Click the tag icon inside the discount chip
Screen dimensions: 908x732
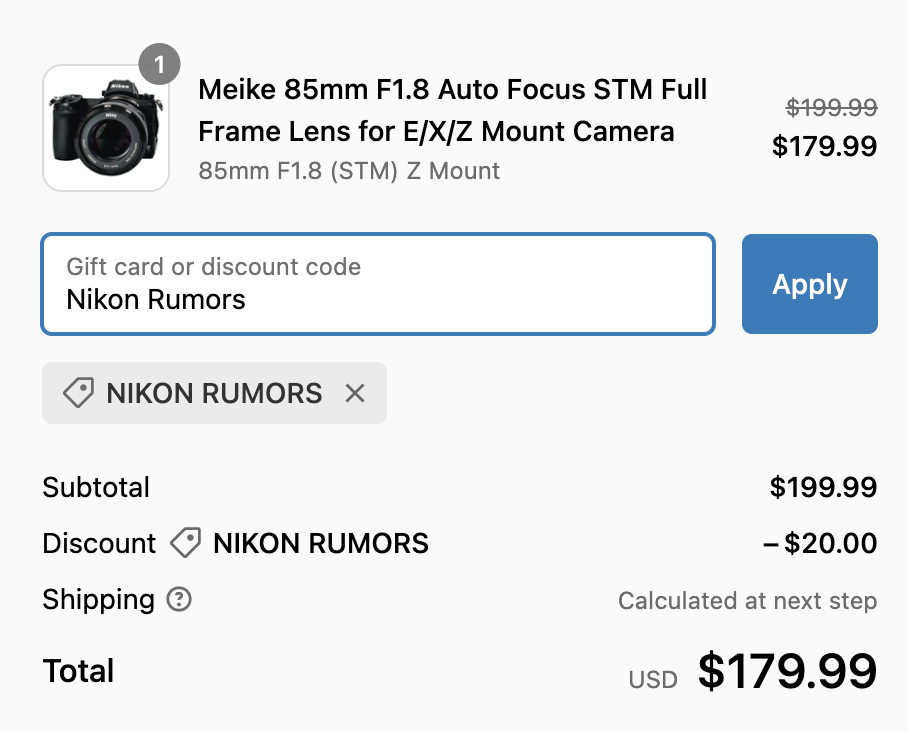click(x=79, y=393)
